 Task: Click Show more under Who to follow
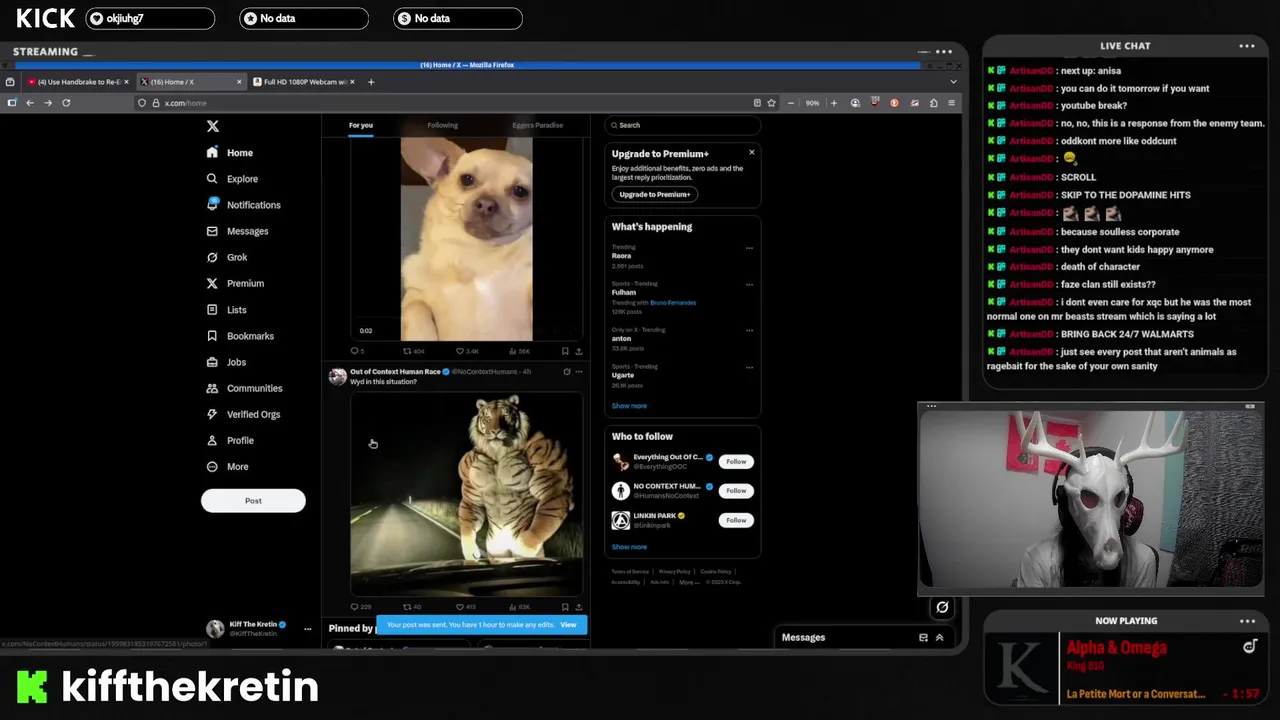pyautogui.click(x=629, y=547)
